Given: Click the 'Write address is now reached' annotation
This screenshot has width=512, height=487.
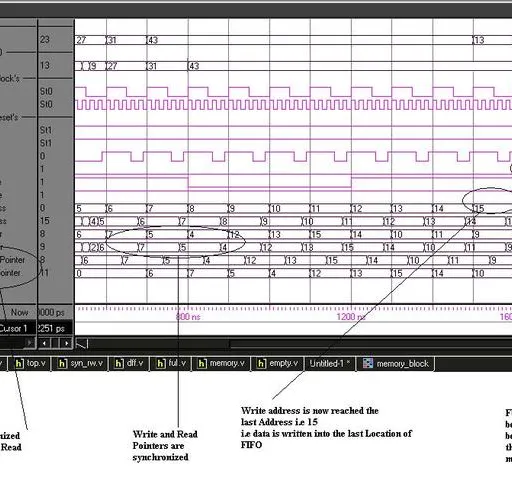Looking at the screenshot, I should 326,428.
